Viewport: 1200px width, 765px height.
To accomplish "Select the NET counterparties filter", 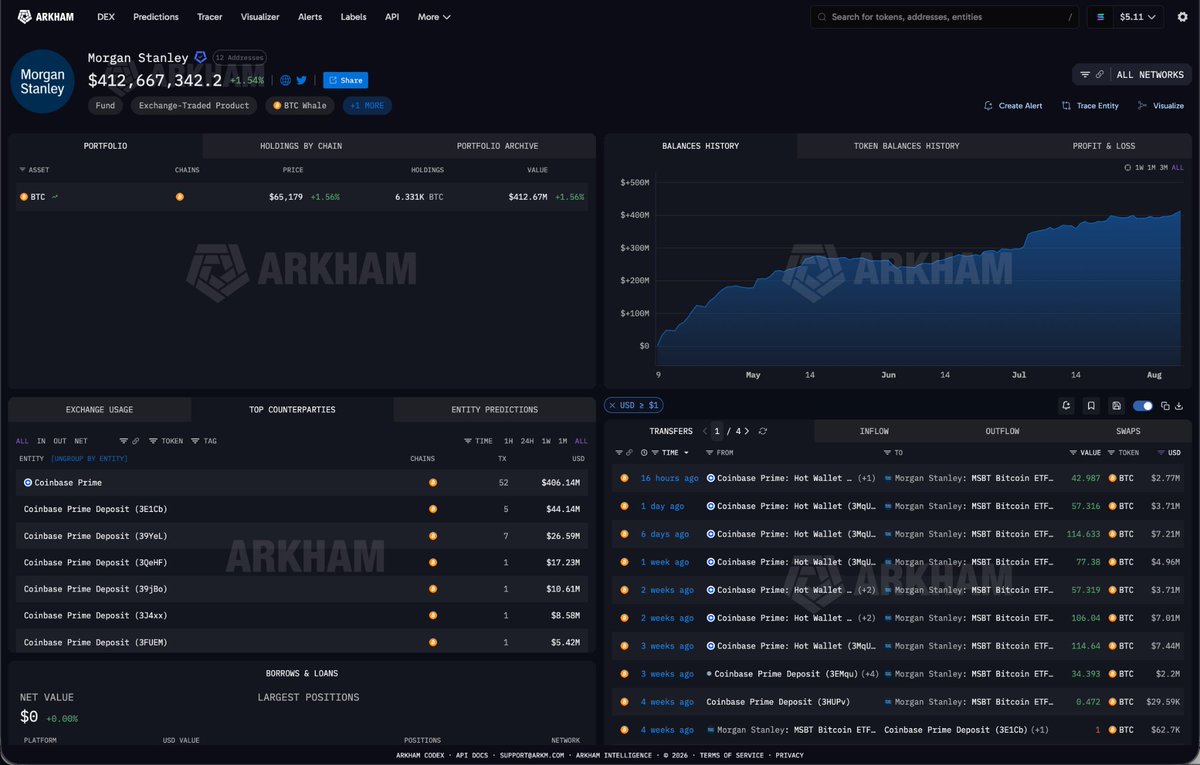I will 80,441.
